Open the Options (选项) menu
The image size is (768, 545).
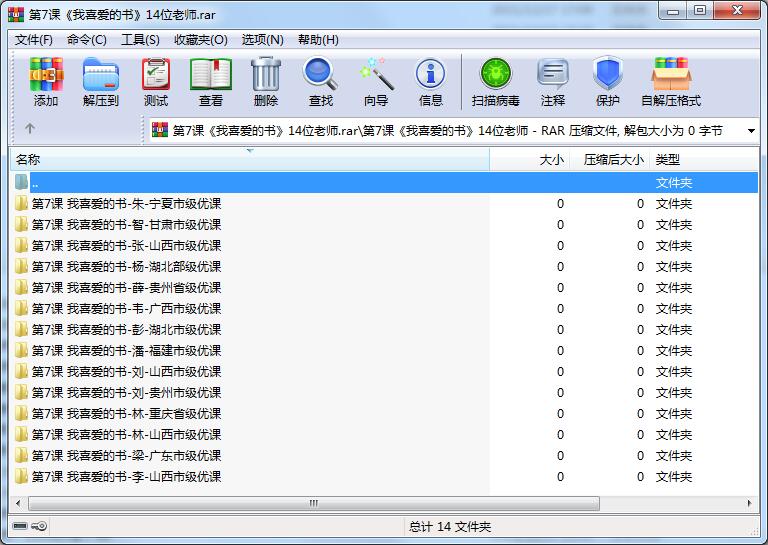(x=263, y=40)
